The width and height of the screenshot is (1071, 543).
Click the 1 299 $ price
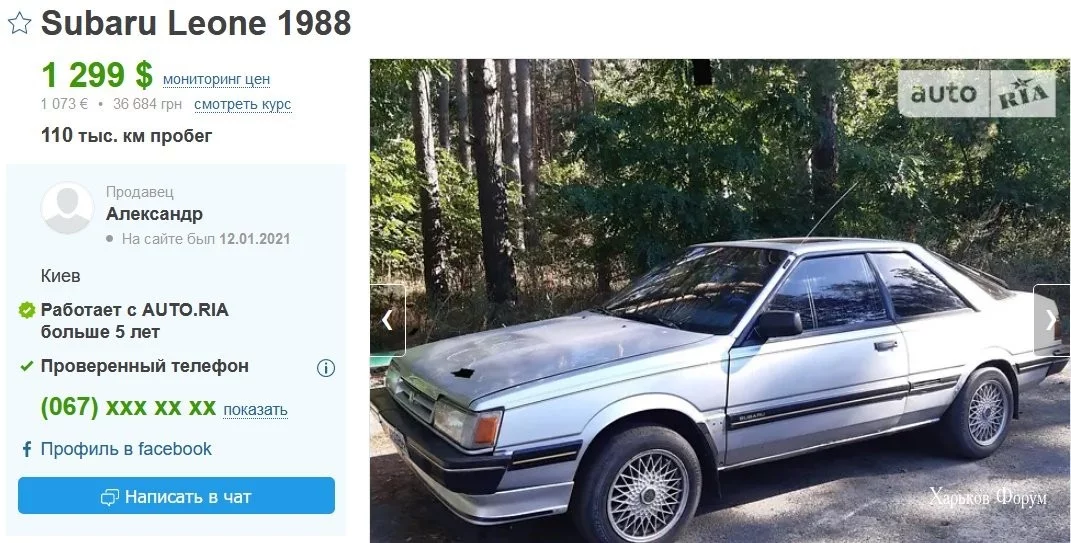tap(97, 74)
